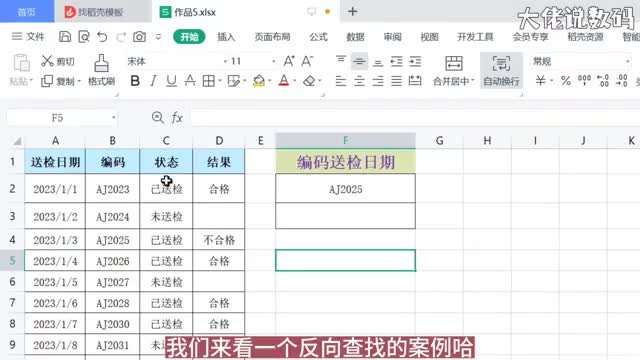Viewport: 640px width, 360px height.
Task: Switch to the 页面布局 tab
Action: pyautogui.click(x=272, y=37)
